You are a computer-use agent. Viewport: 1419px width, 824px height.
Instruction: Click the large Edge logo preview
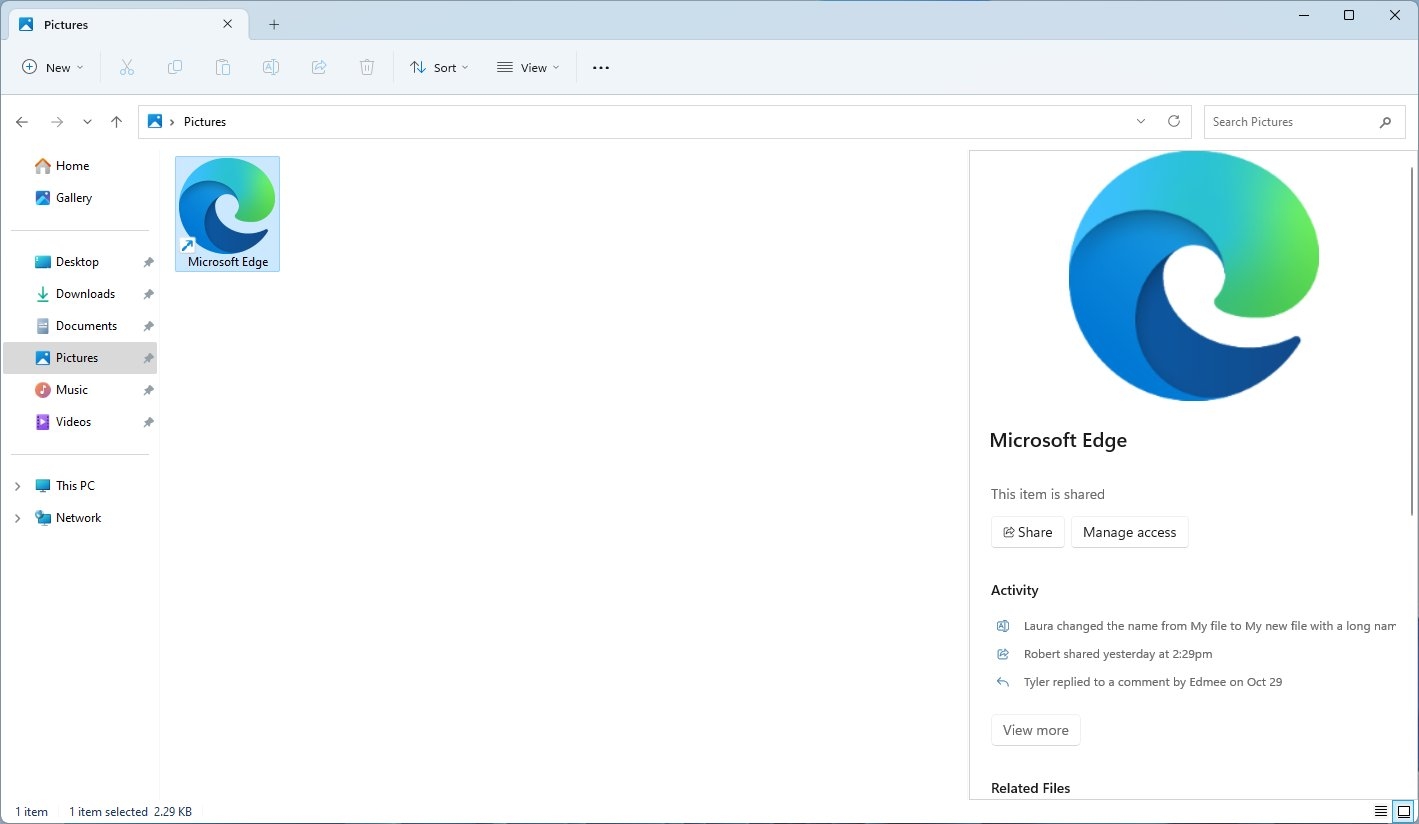(1194, 276)
